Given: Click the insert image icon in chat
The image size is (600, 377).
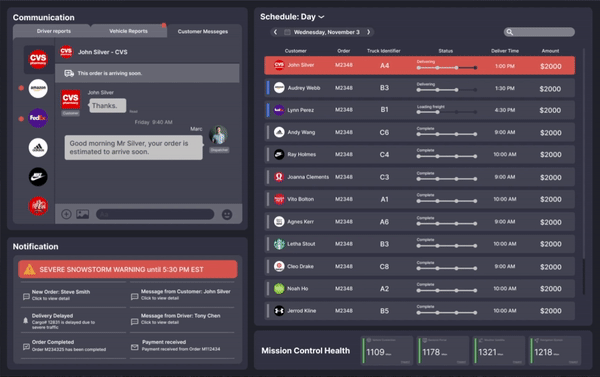Looking at the screenshot, I should pyautogui.click(x=83, y=214).
